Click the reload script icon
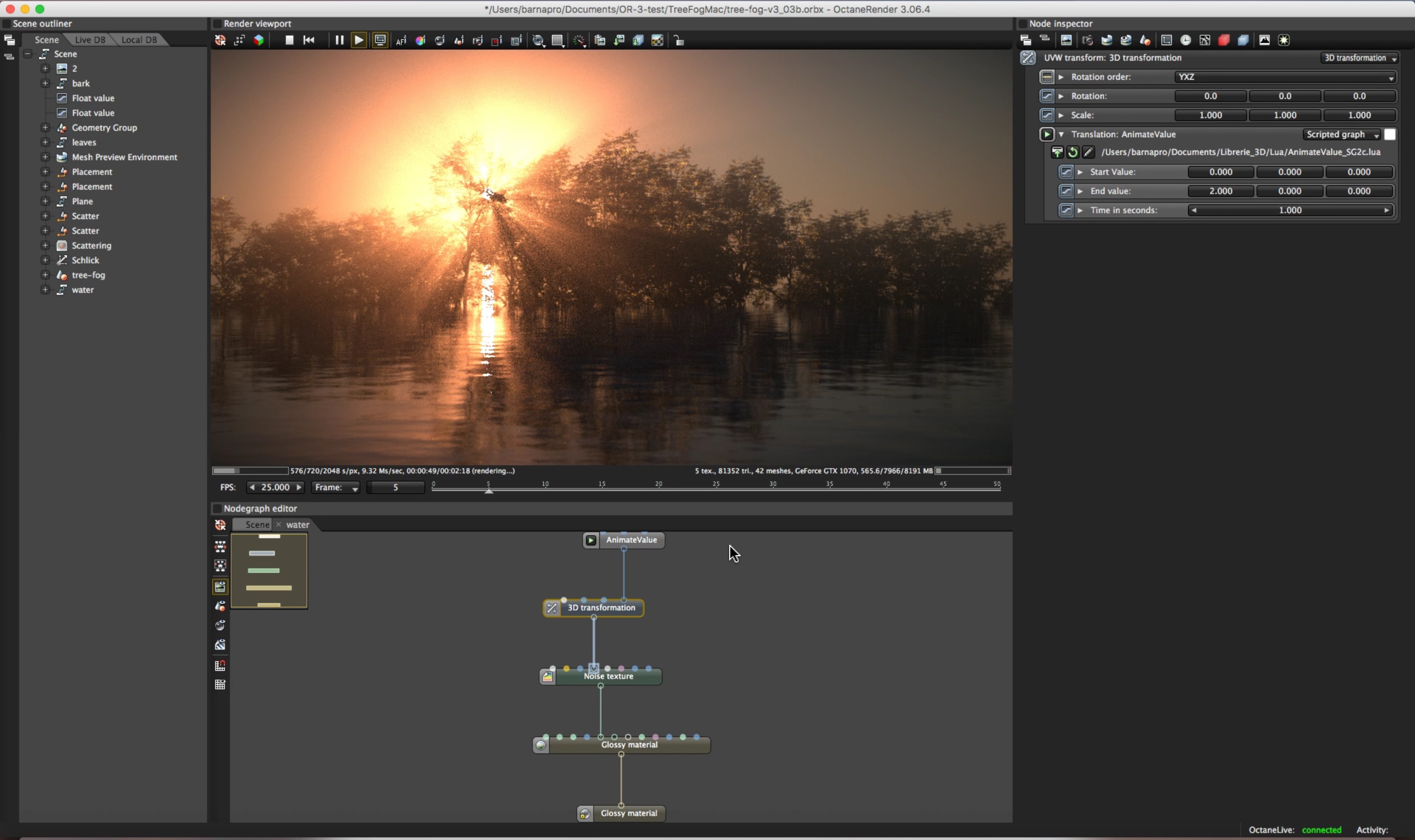 point(1073,152)
